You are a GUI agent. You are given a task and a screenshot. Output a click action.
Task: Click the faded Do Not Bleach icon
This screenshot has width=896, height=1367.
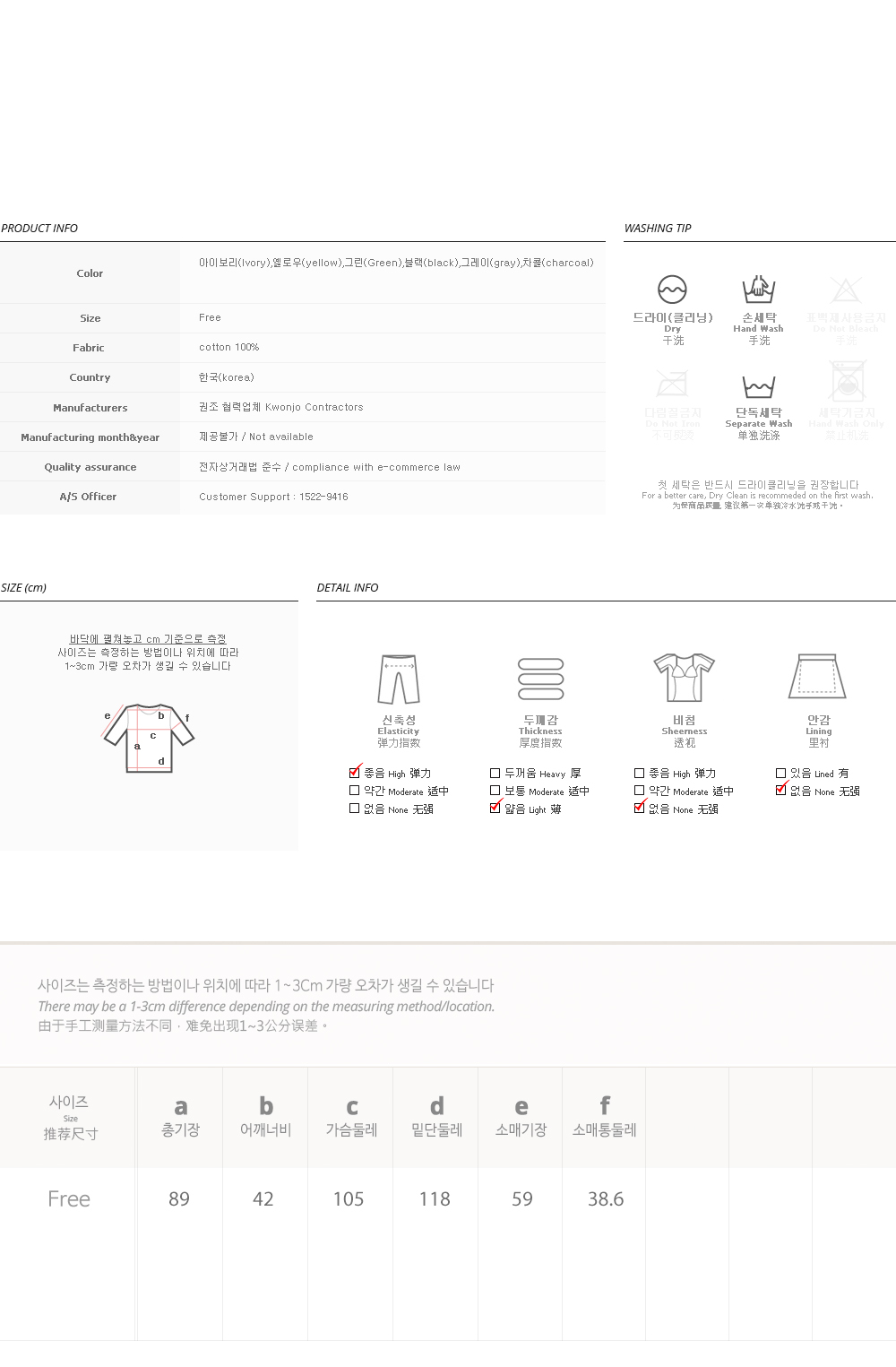tap(845, 290)
